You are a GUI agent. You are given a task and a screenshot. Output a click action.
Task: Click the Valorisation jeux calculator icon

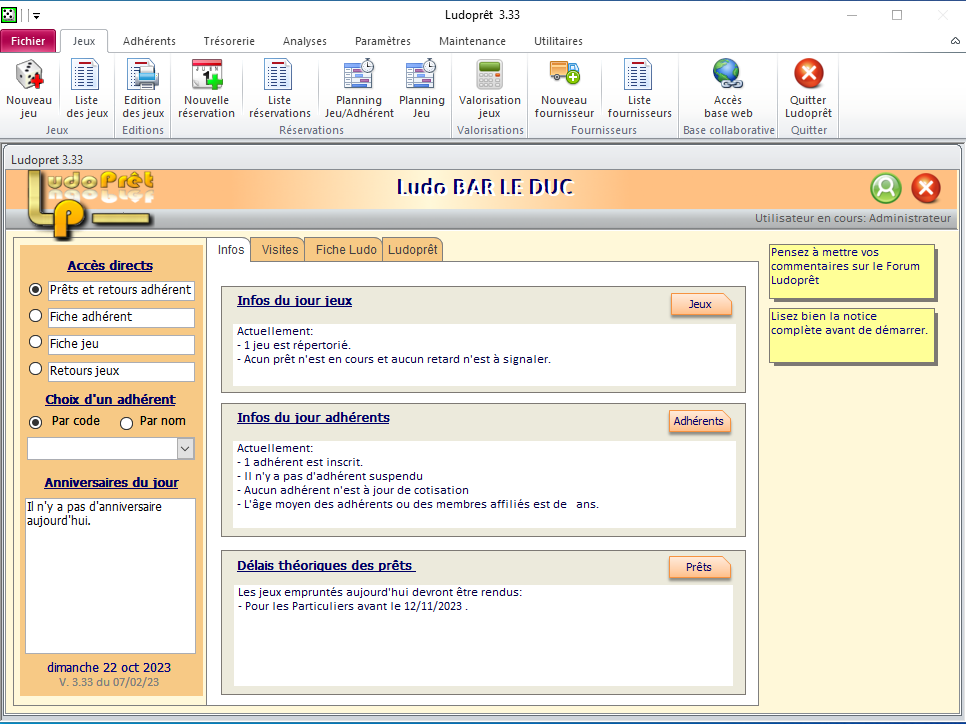[x=489, y=75]
